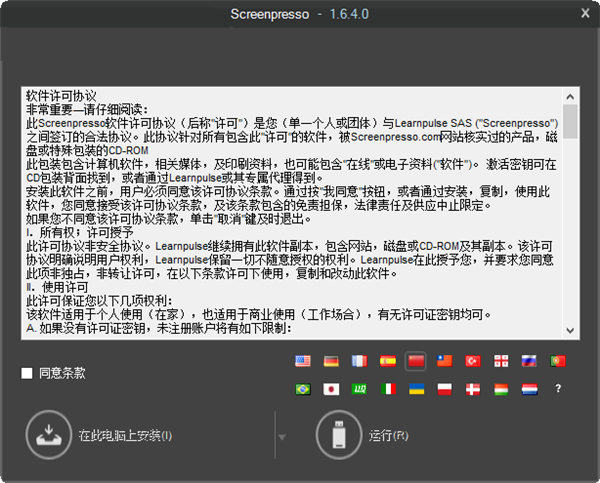
Task: Pick the Russian flag language
Action: (529, 361)
